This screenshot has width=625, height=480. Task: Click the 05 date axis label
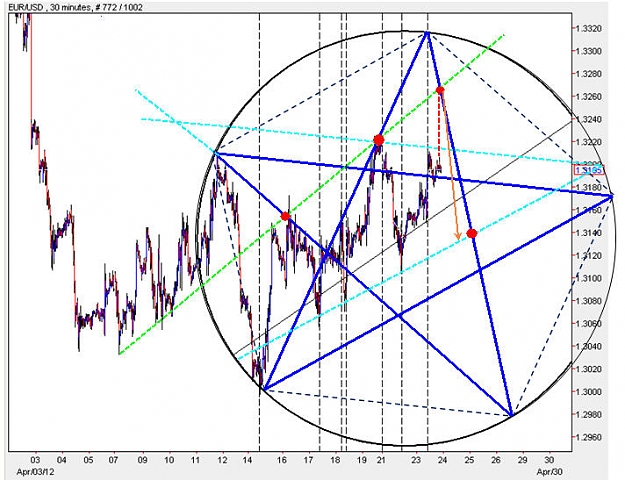point(88,460)
